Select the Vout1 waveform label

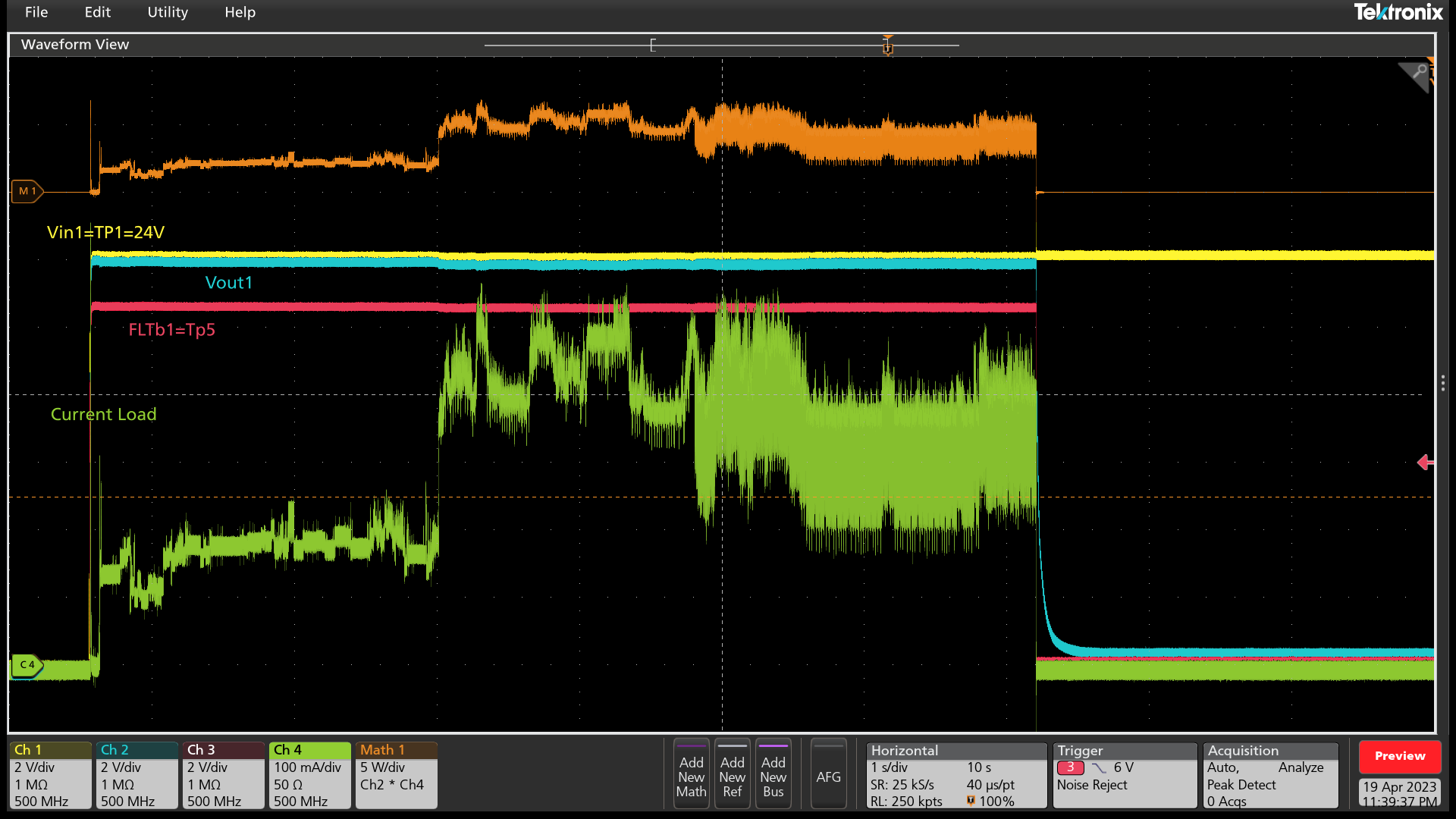point(228,283)
